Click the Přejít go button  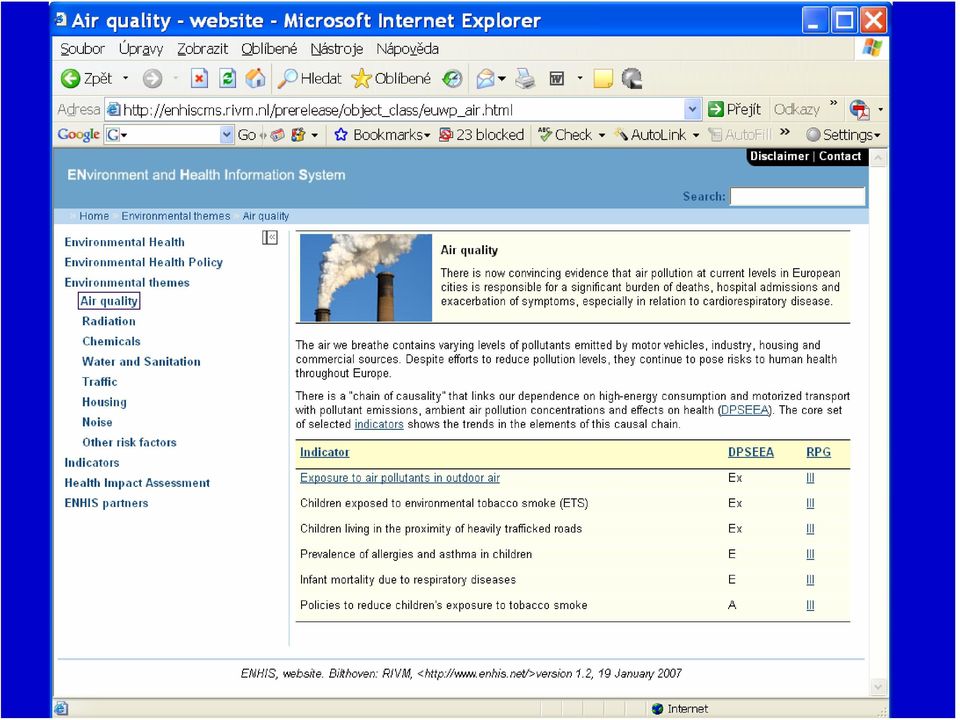coord(734,110)
